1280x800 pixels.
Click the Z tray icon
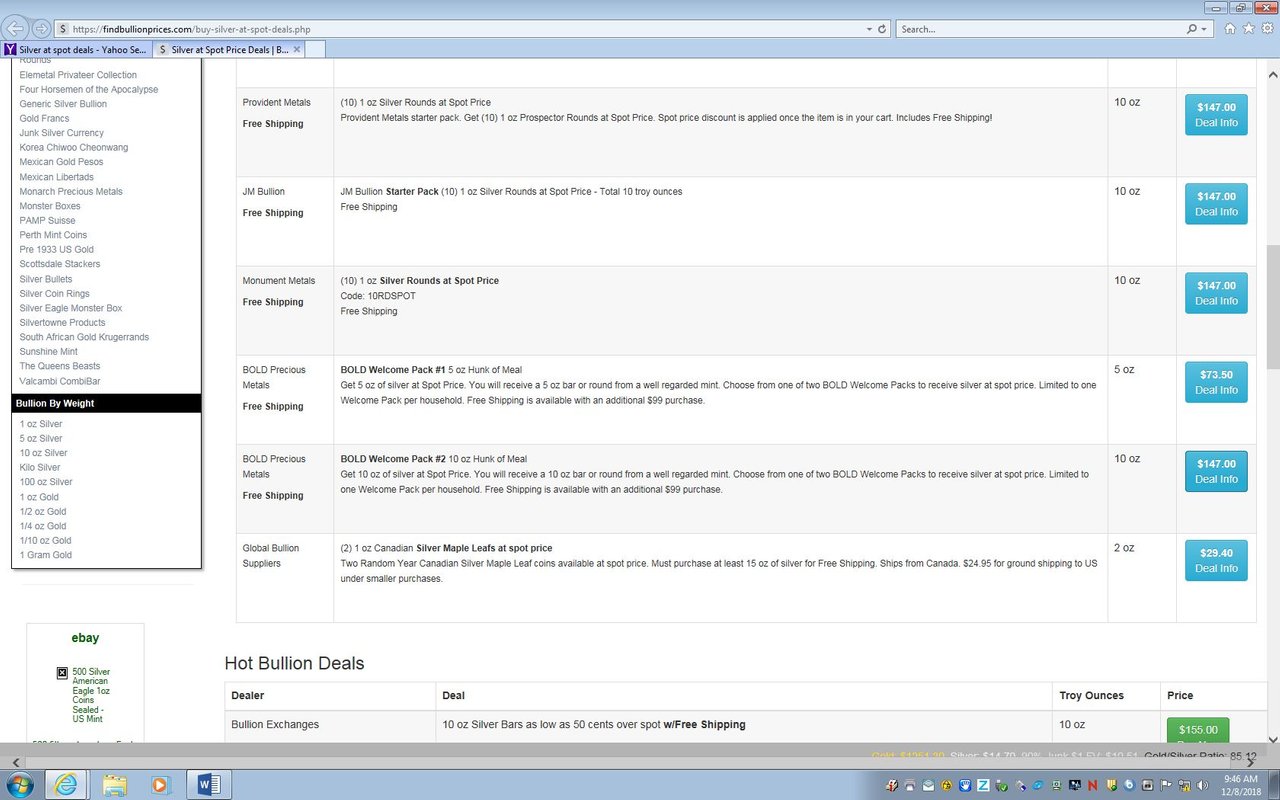pos(983,785)
